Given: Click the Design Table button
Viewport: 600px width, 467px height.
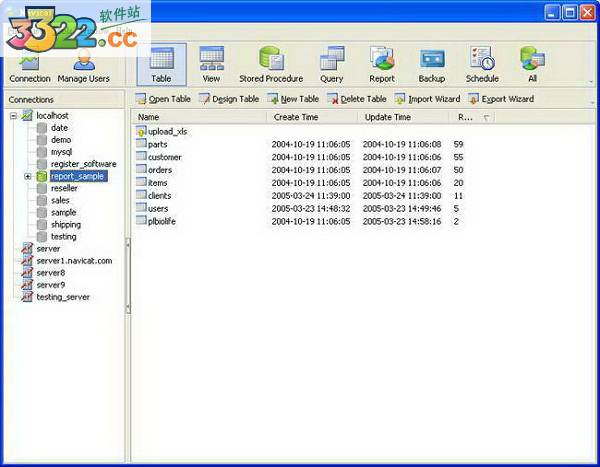Looking at the screenshot, I should click(229, 99).
